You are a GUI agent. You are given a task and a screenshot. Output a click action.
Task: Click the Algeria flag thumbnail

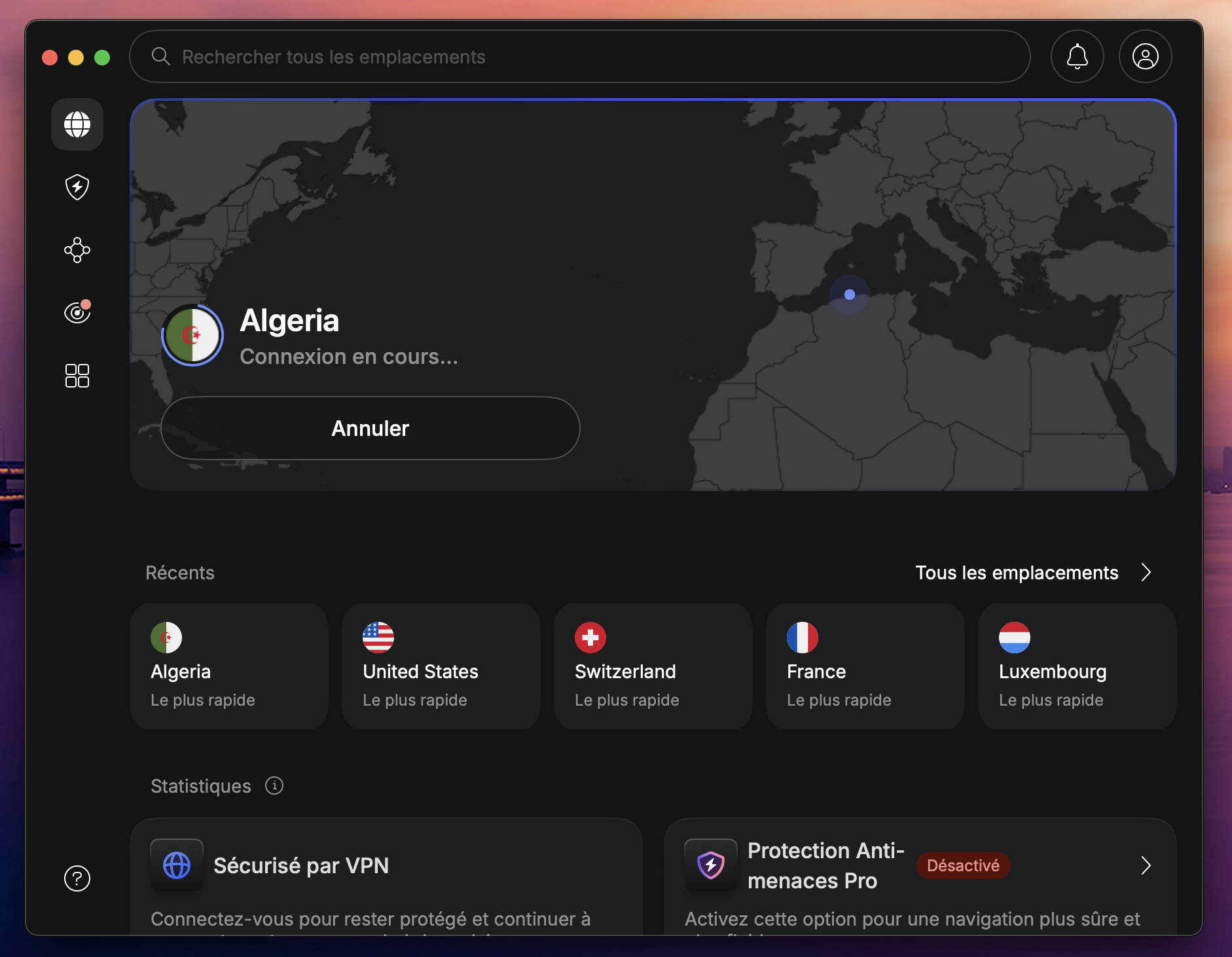tap(192, 334)
